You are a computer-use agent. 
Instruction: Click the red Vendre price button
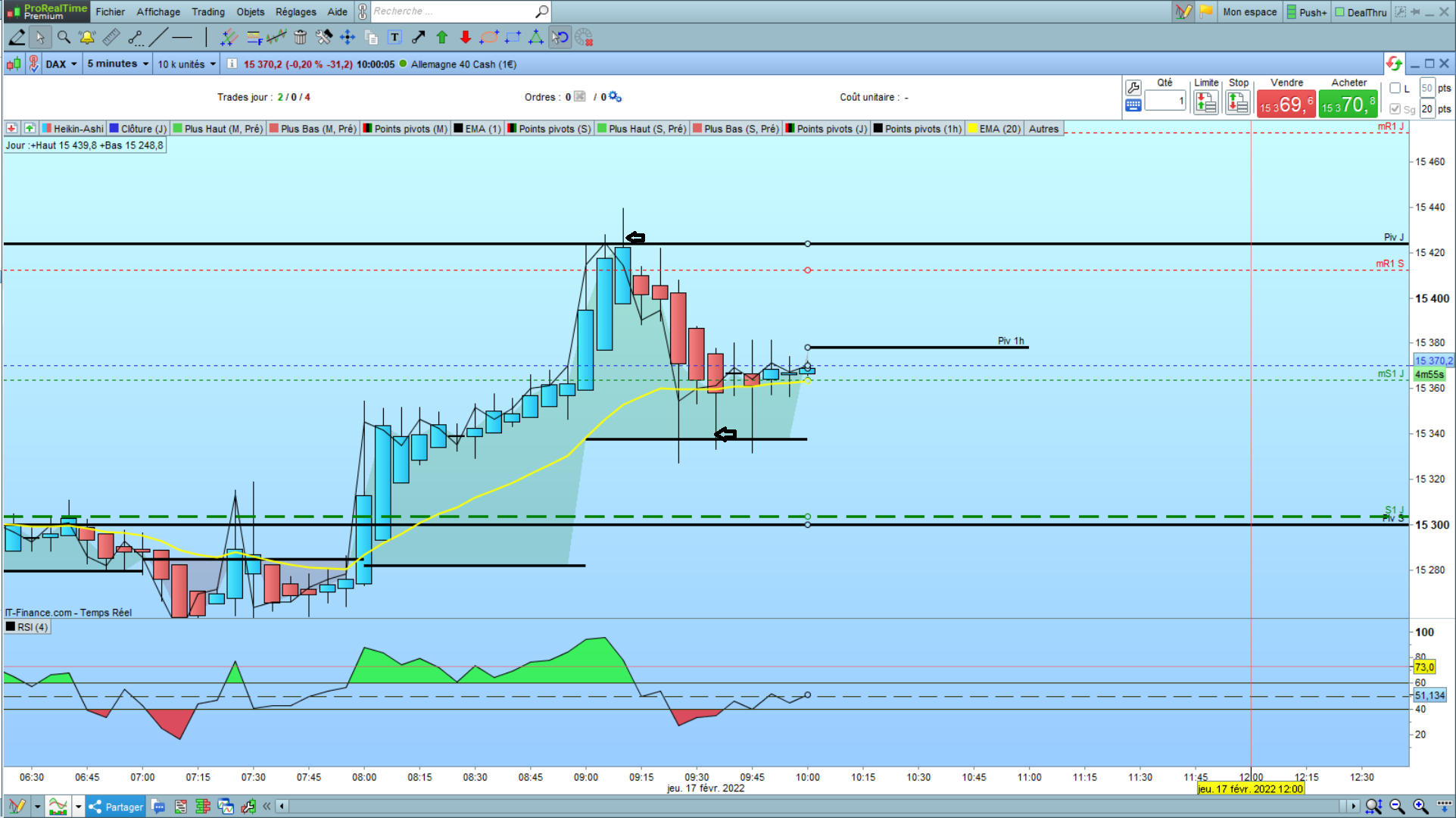point(1286,104)
